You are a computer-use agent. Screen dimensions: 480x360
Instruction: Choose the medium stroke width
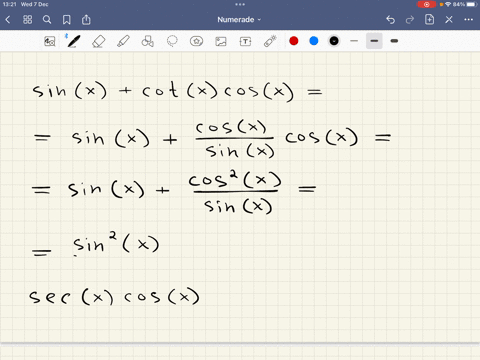[374, 41]
